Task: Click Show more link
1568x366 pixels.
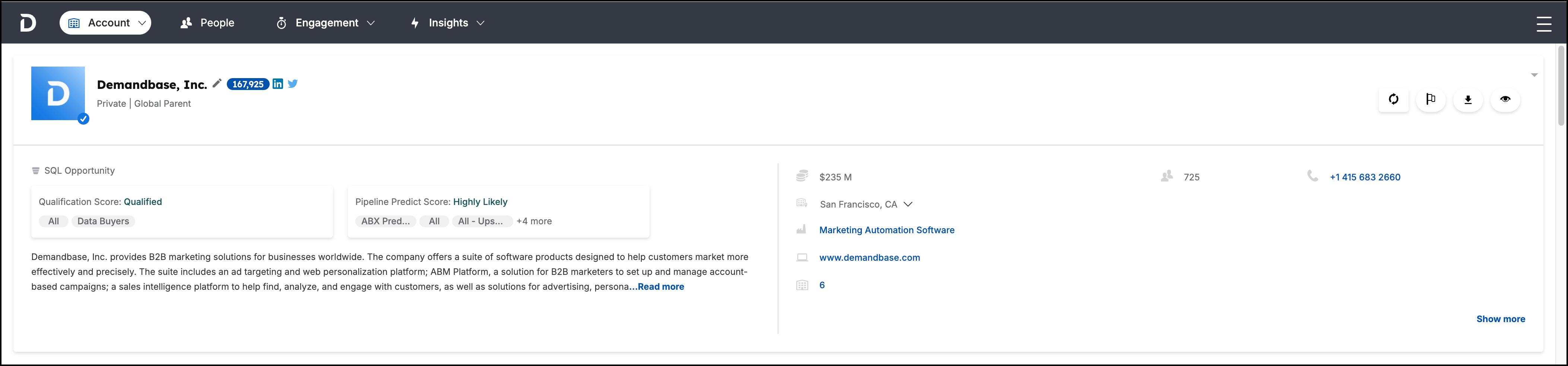Action: [x=1501, y=319]
